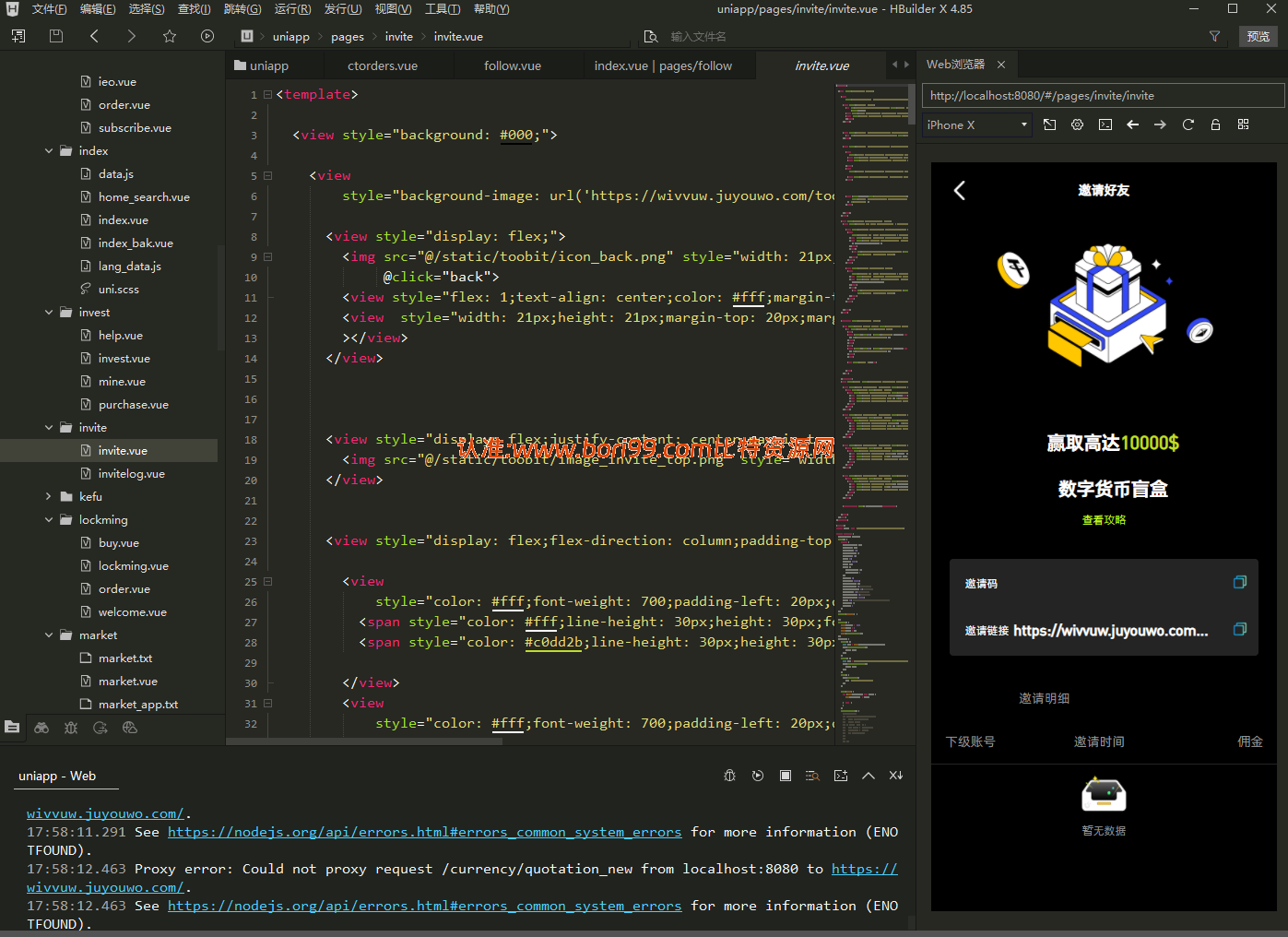Image resolution: width=1288 pixels, height=937 pixels.
Task: Stop the running uniapp console process
Action: 786,776
